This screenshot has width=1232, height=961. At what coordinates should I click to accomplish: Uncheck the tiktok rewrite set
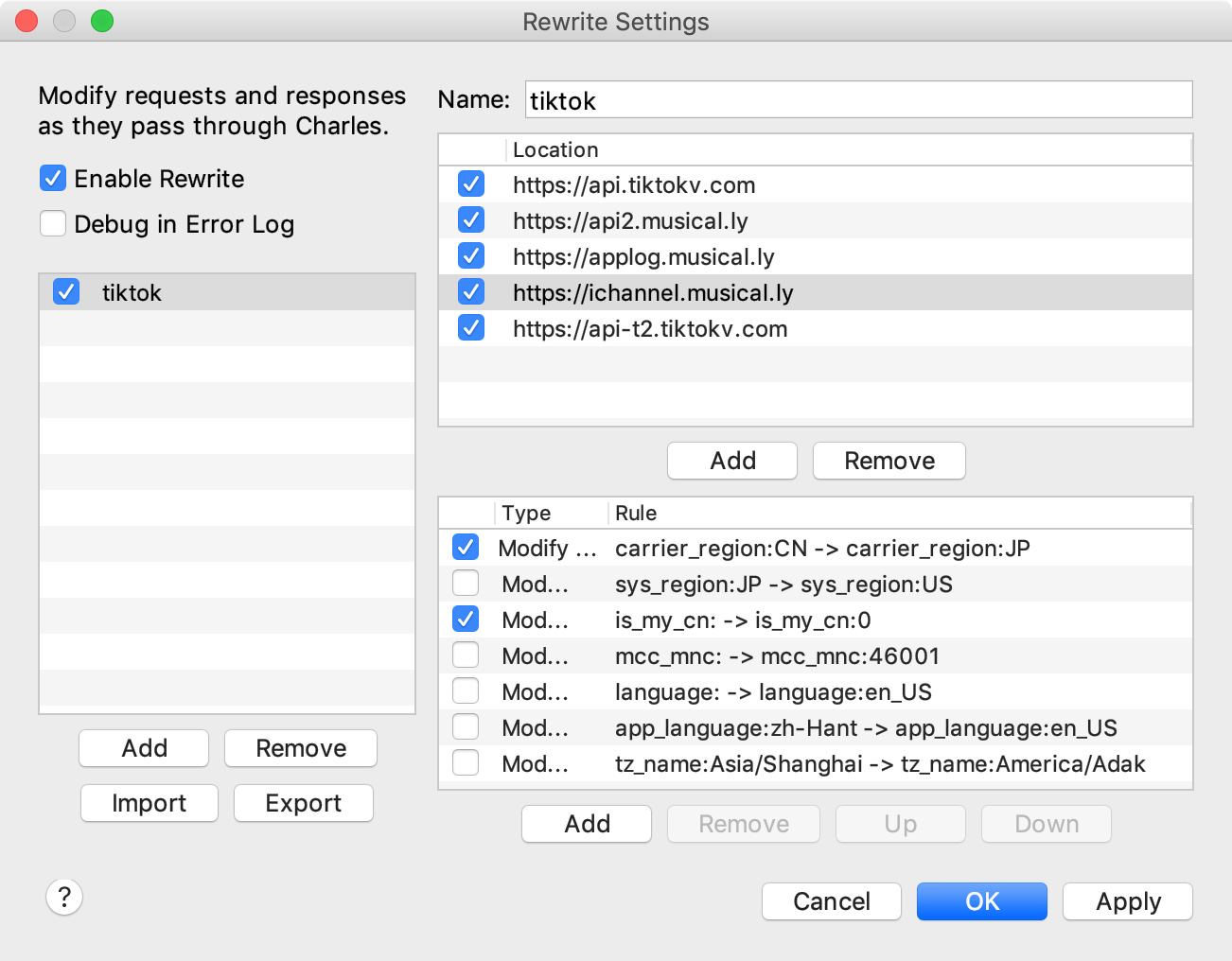[66, 291]
